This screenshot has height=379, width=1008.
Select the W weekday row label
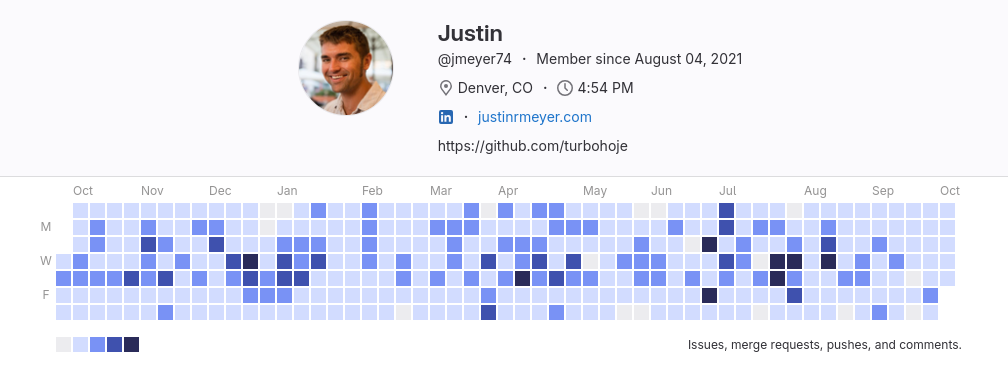tap(46, 261)
